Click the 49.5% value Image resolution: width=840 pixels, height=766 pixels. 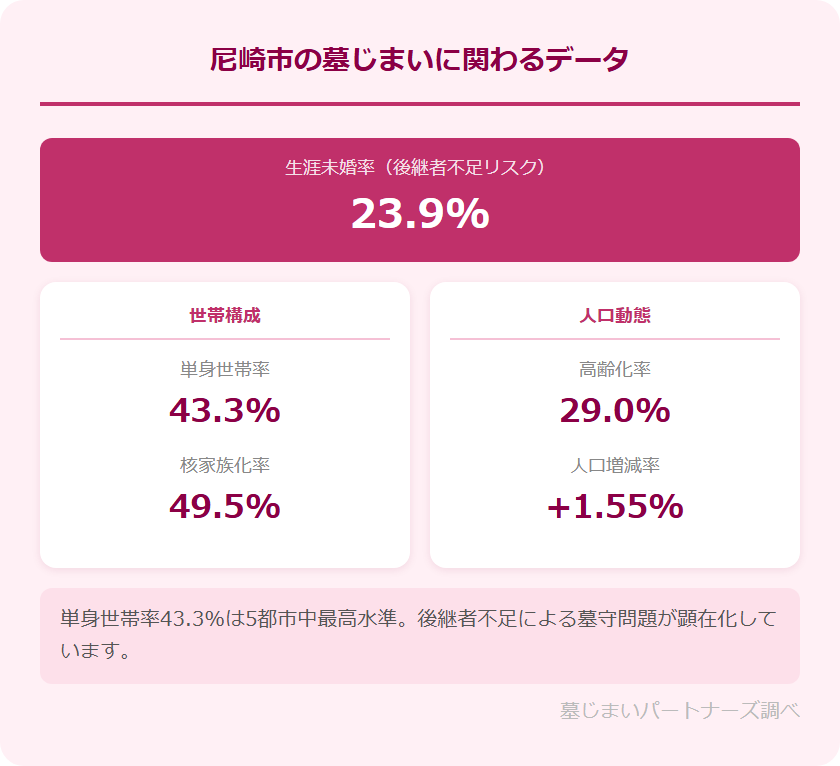click(225, 507)
